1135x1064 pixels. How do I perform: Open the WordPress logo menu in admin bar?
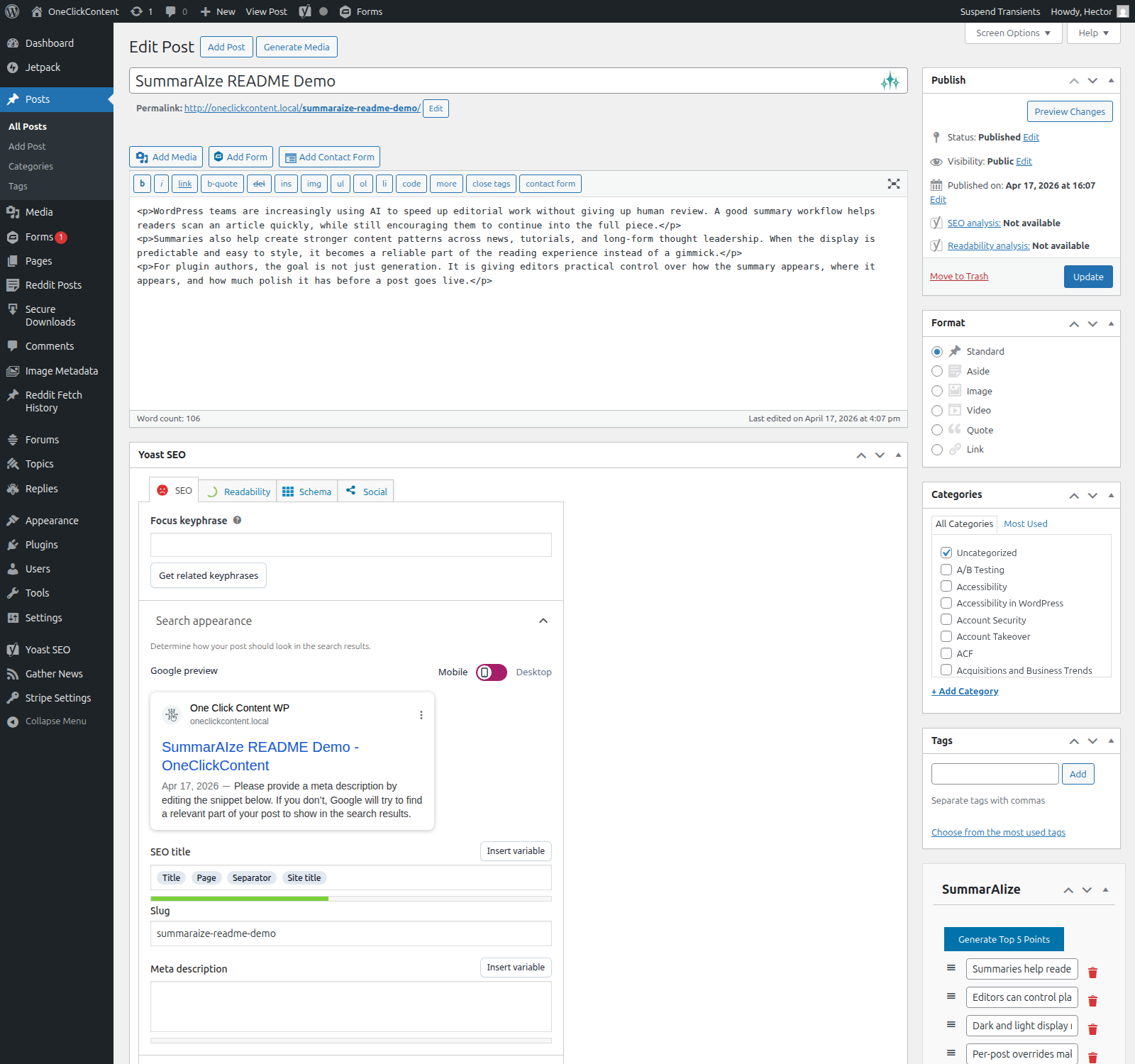[x=11, y=11]
